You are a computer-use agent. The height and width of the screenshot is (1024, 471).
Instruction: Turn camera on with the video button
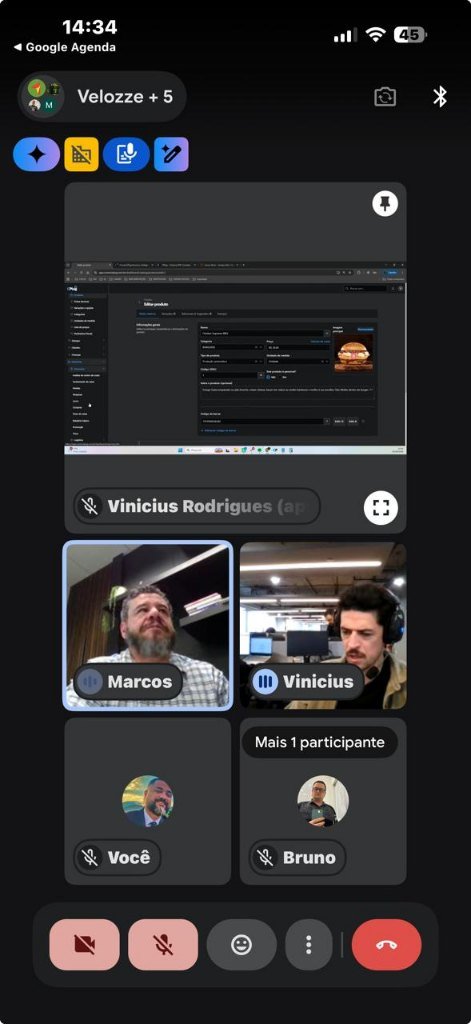(x=84, y=944)
